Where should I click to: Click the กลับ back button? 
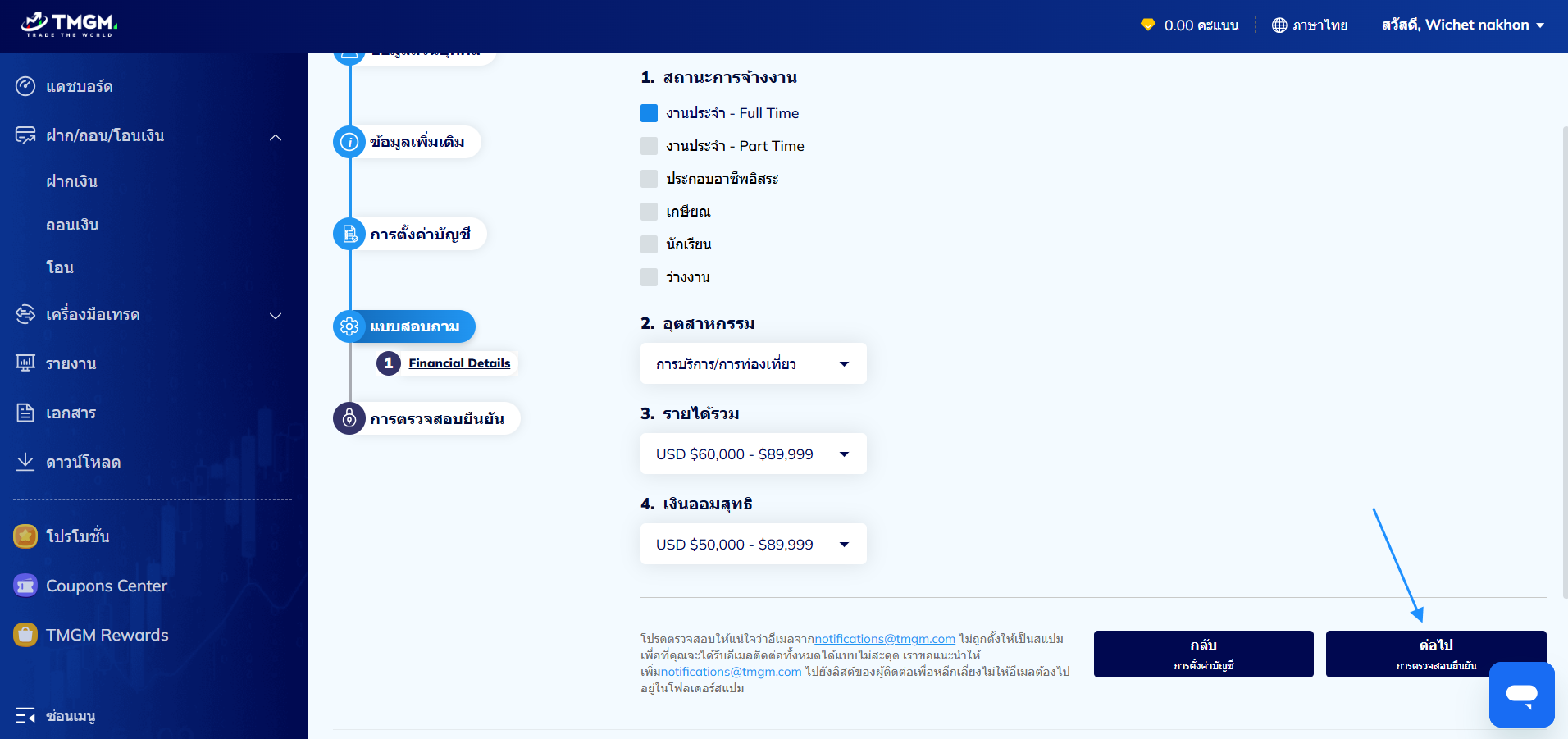(x=1203, y=654)
